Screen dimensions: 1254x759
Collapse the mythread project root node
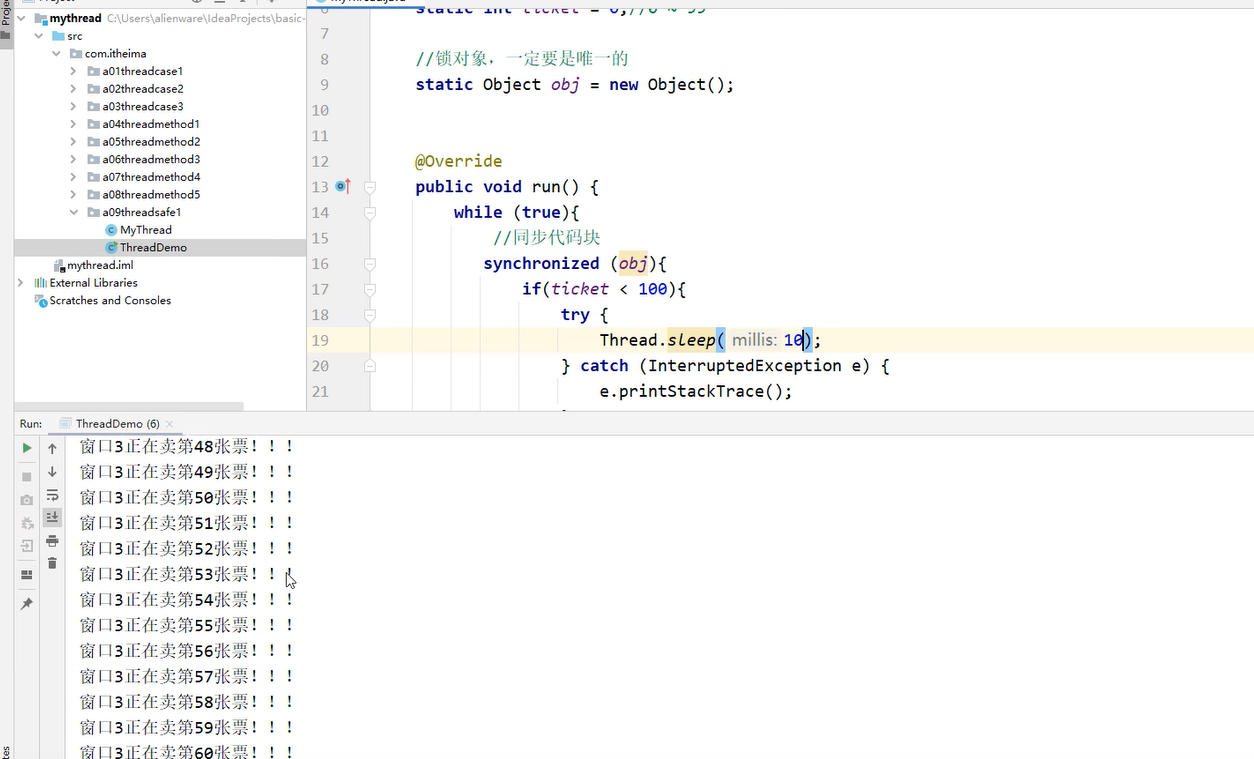coord(22,18)
